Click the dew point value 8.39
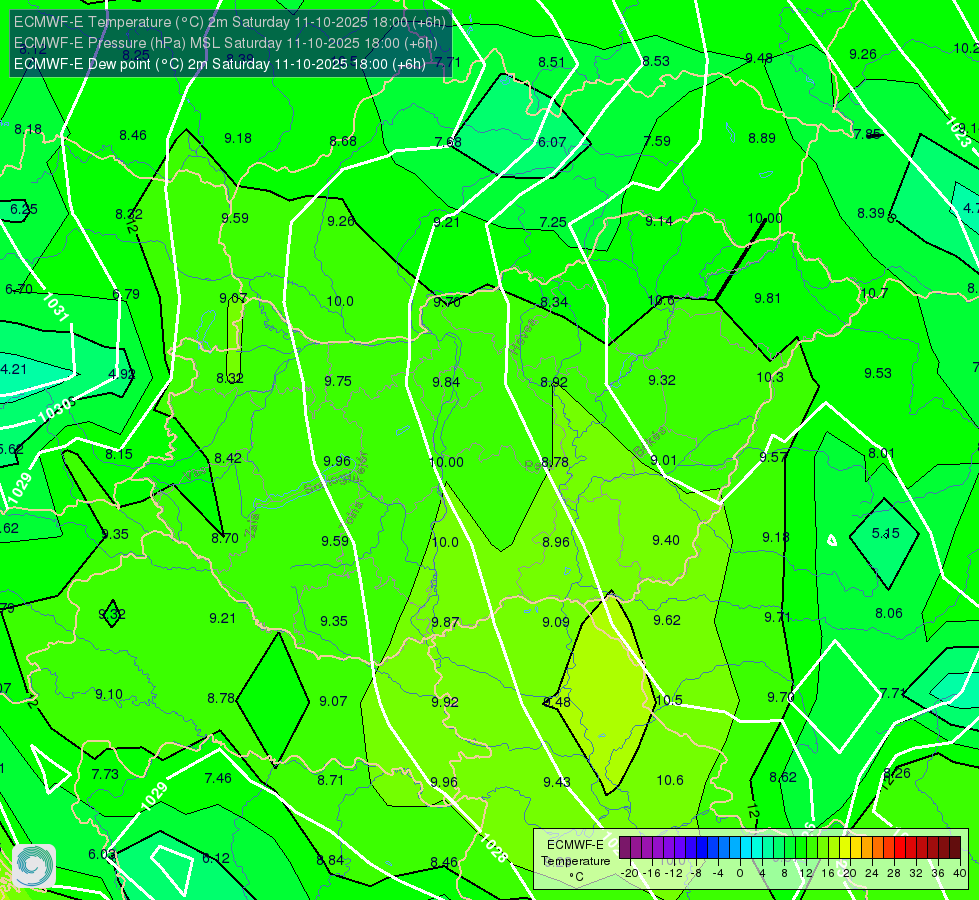 (x=871, y=213)
